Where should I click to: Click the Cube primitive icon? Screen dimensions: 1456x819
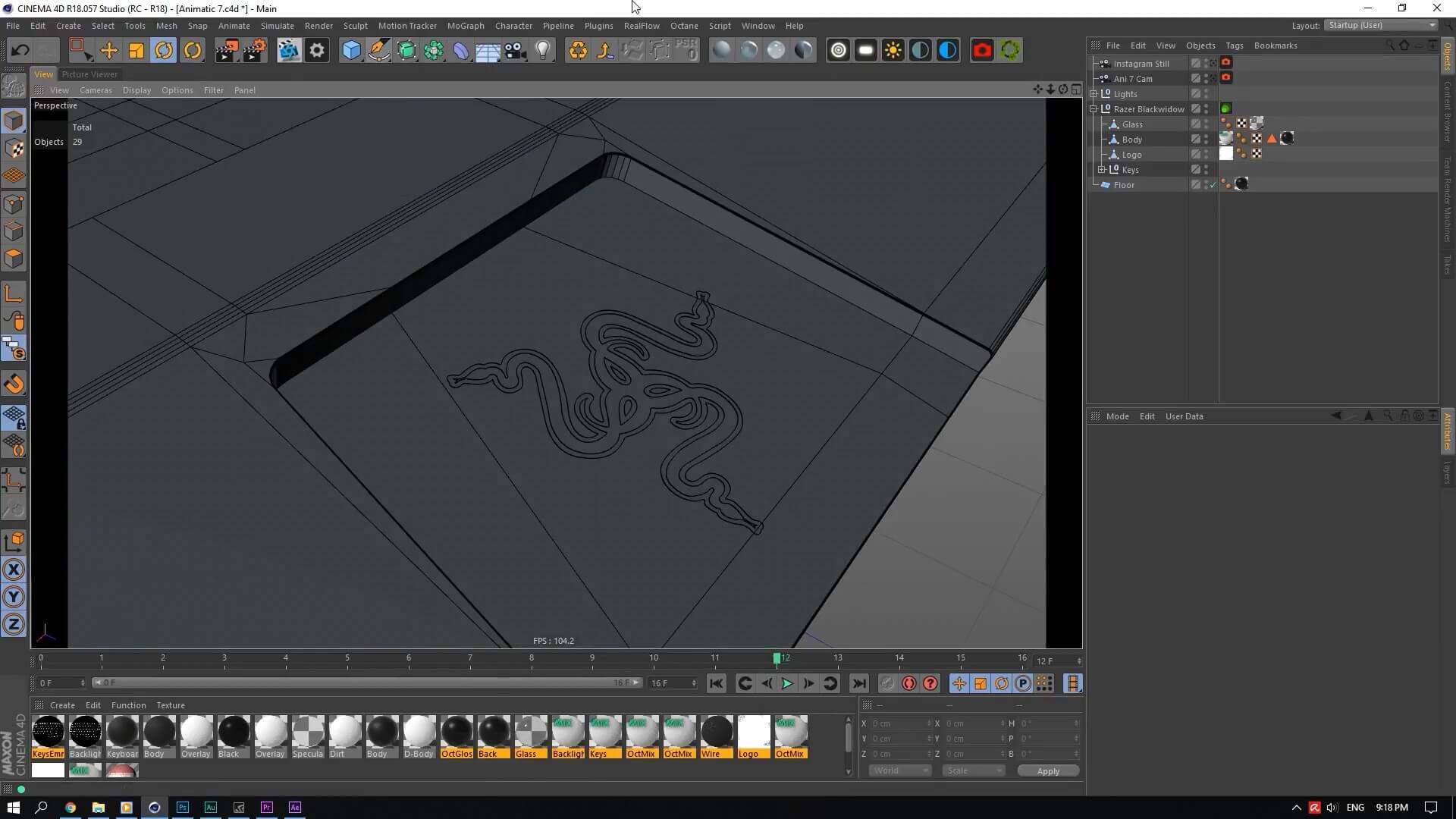pyautogui.click(x=351, y=51)
